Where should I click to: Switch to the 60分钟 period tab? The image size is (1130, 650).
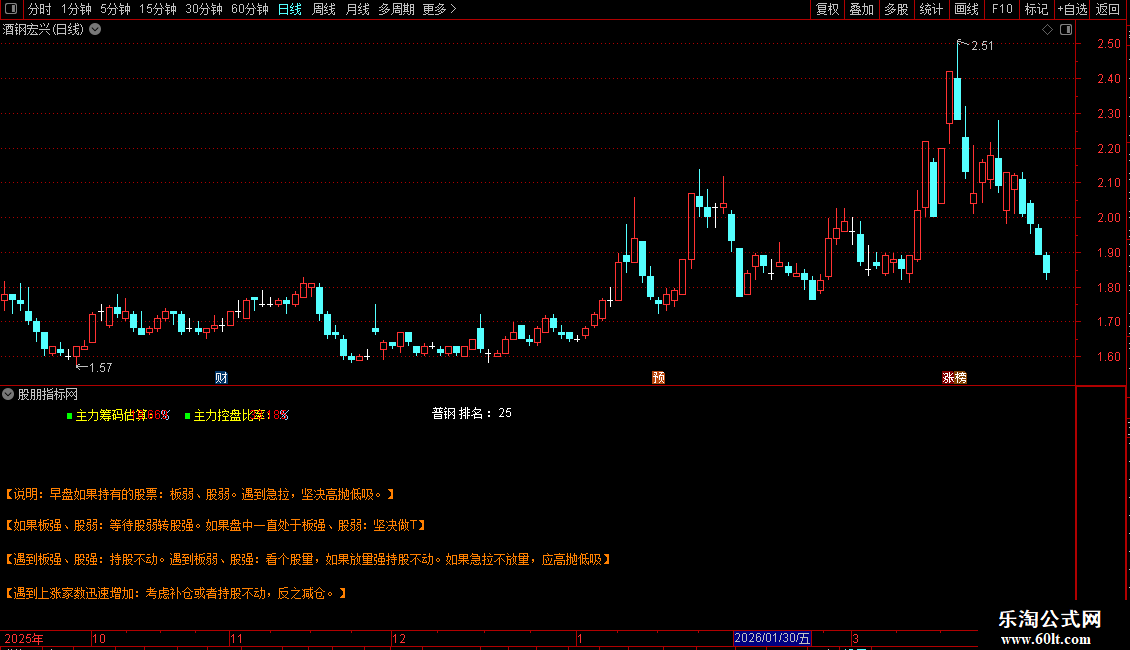tap(249, 9)
